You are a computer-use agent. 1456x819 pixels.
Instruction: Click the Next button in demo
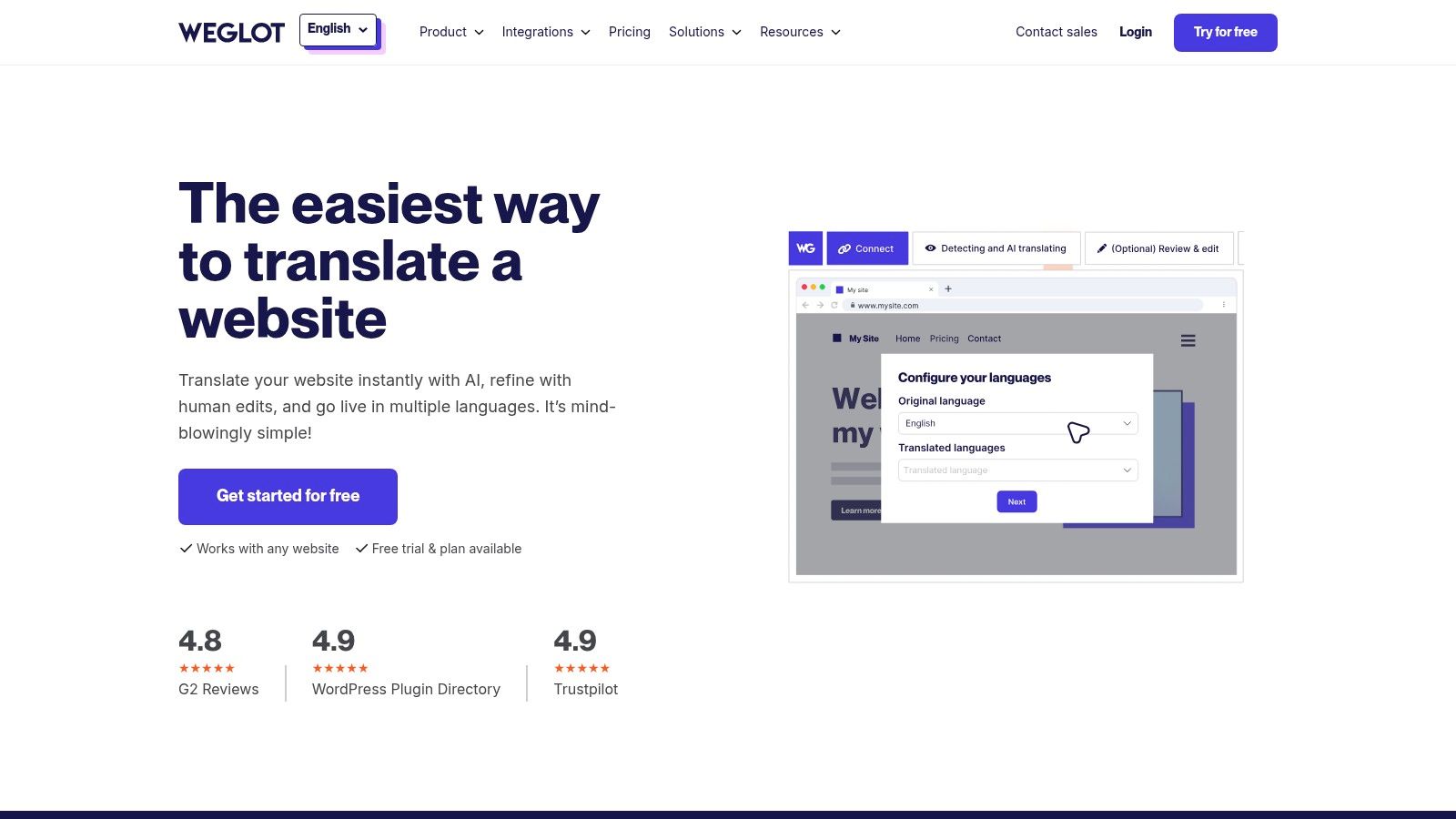point(1016,501)
